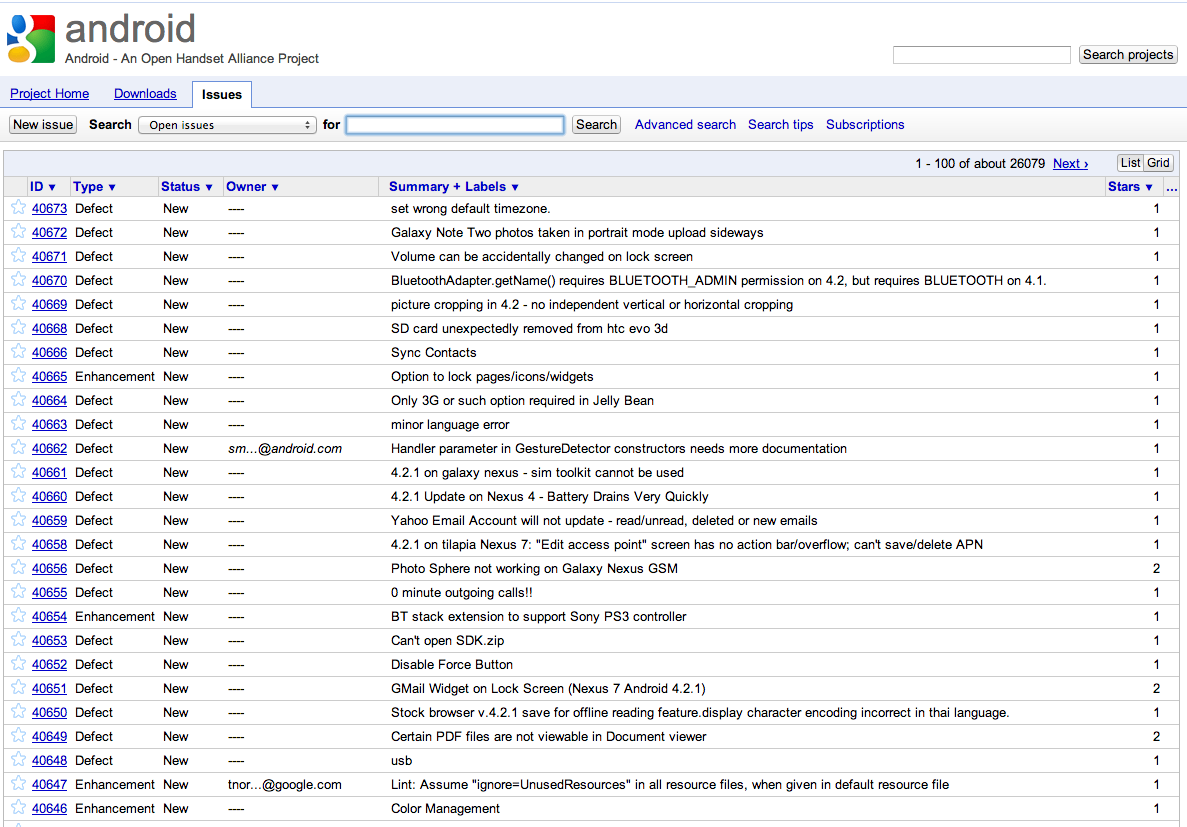Click the search query input field
The image size is (1187, 827).
(455, 124)
